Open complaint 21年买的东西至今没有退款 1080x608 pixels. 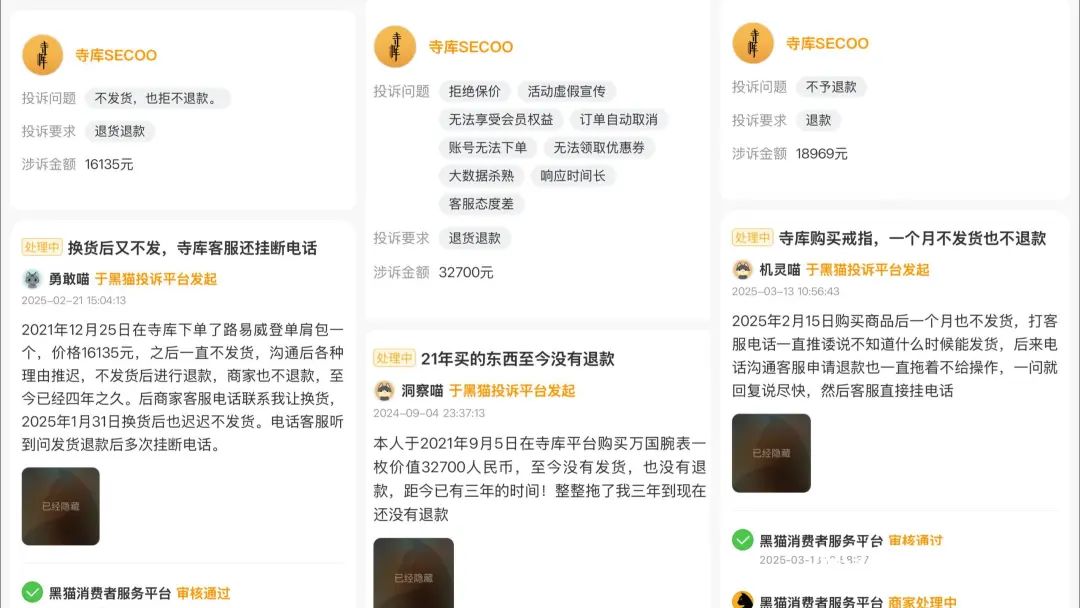click(517, 359)
